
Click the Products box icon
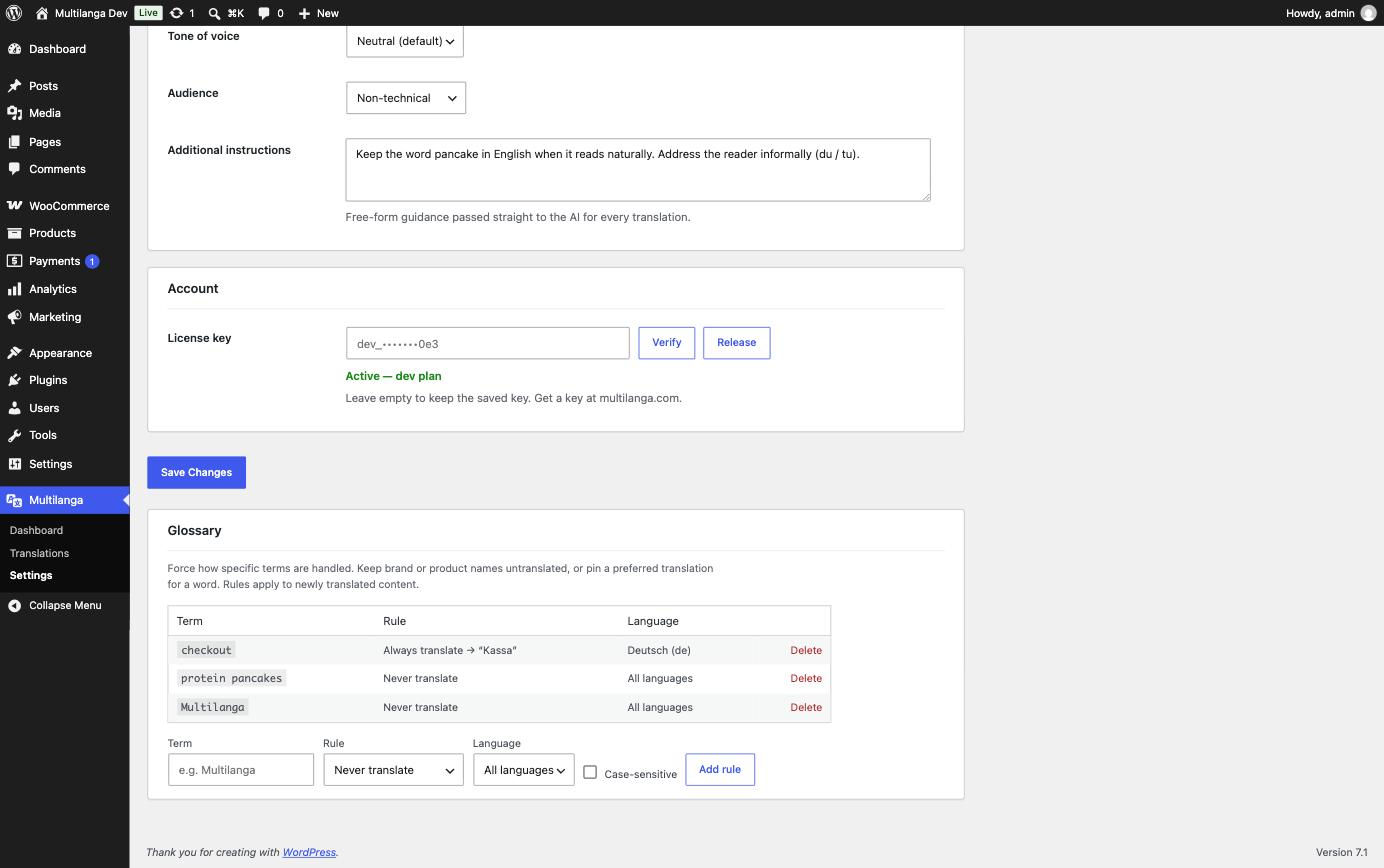(x=15, y=233)
